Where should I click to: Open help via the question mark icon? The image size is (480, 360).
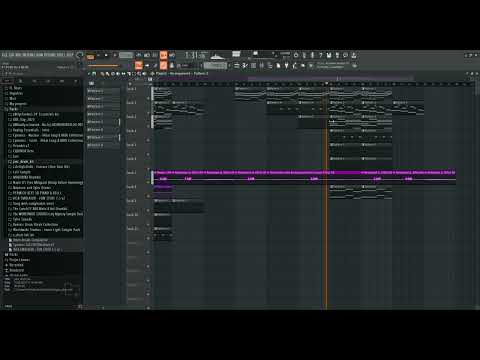tap(320, 55)
